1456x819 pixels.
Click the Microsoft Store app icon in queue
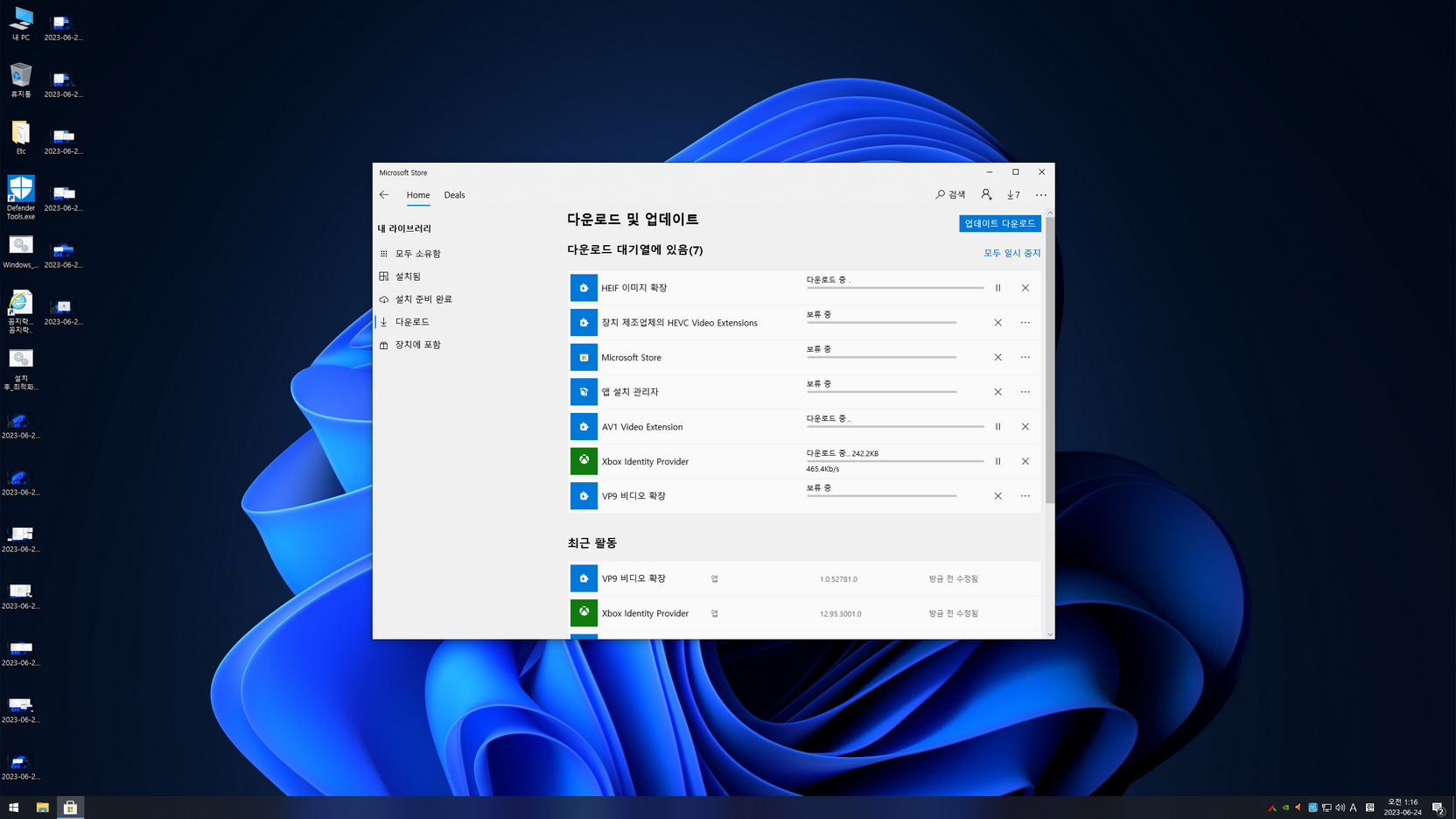[x=584, y=357]
